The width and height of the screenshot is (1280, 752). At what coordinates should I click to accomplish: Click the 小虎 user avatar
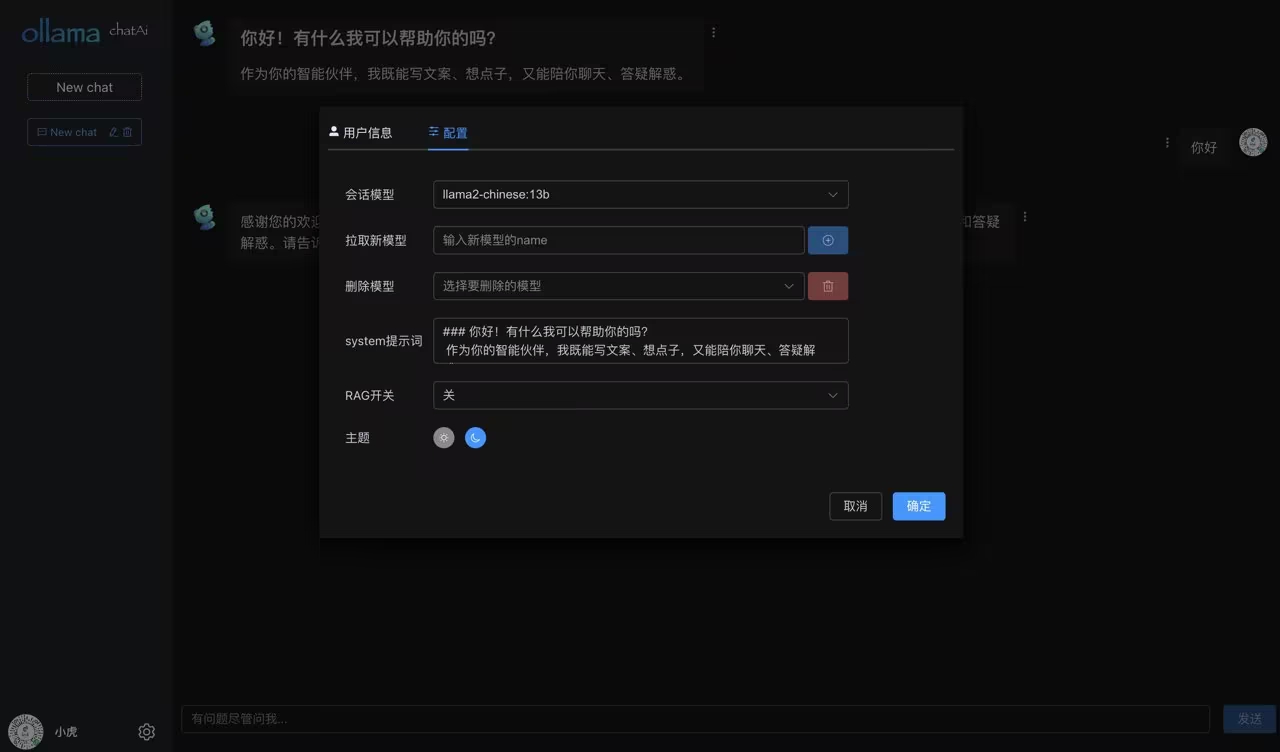point(25,731)
